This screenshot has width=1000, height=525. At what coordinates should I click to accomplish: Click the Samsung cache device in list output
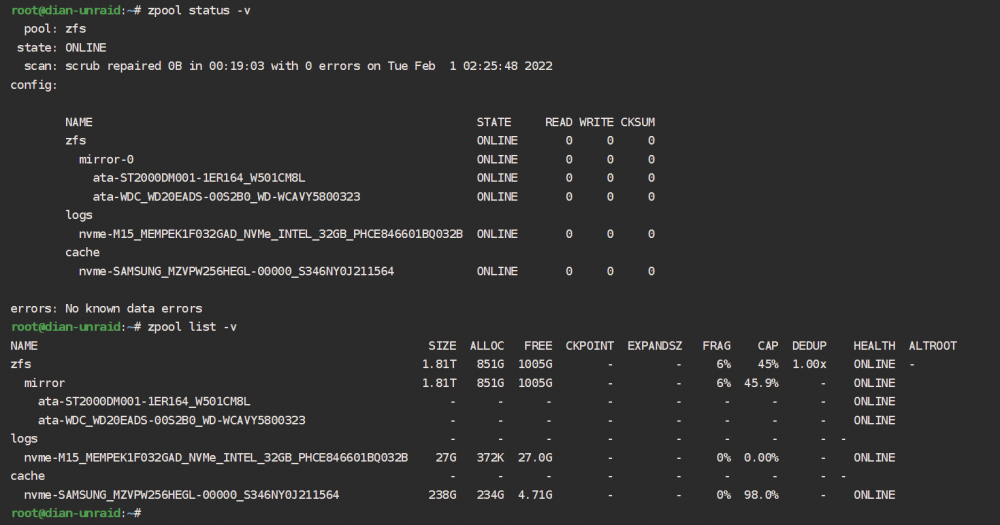(x=182, y=495)
